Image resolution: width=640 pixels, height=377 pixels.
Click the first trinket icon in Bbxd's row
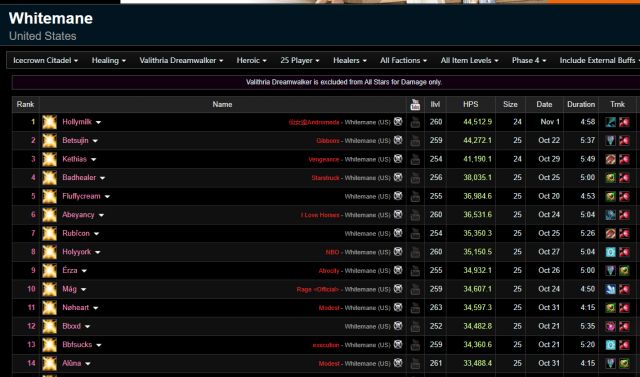click(x=611, y=326)
